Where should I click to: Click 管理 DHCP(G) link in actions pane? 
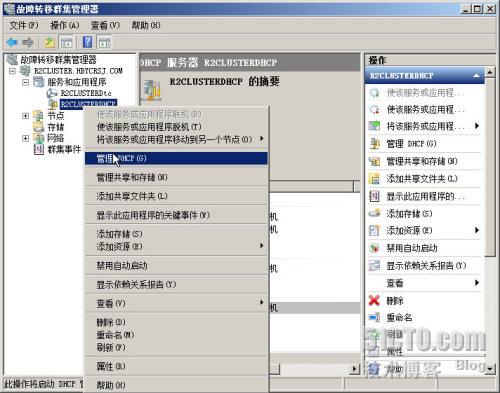pos(412,144)
